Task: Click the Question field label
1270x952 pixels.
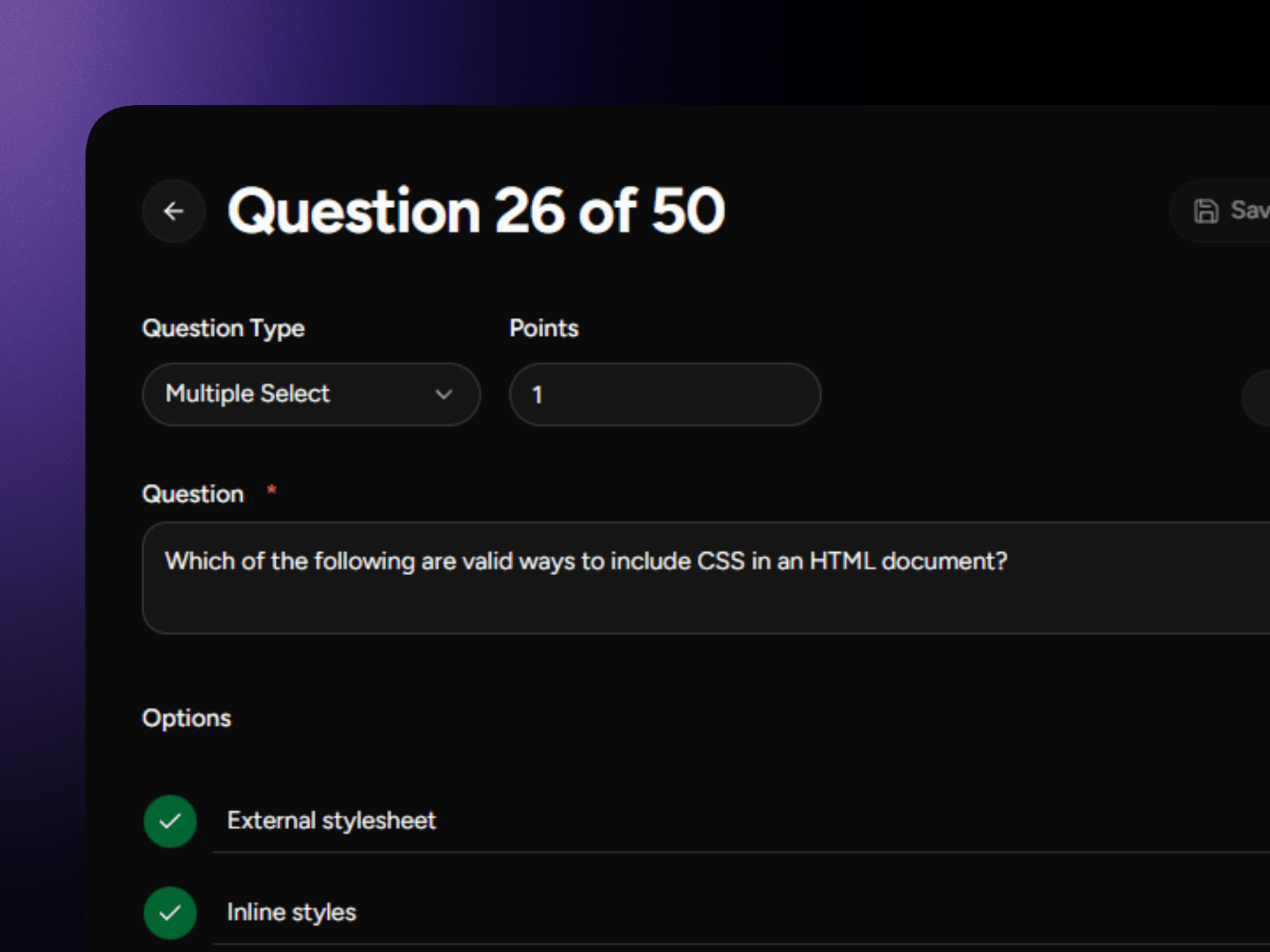Action: 193,494
